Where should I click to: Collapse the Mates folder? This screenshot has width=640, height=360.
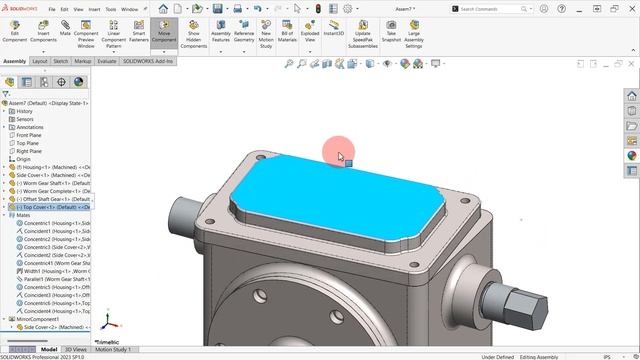[4, 215]
